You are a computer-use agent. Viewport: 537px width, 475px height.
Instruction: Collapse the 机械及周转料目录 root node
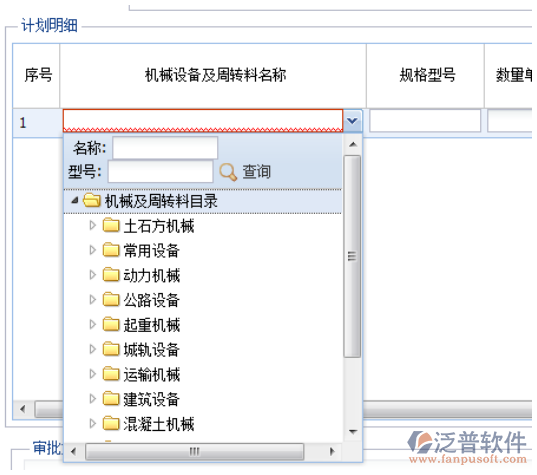point(75,200)
